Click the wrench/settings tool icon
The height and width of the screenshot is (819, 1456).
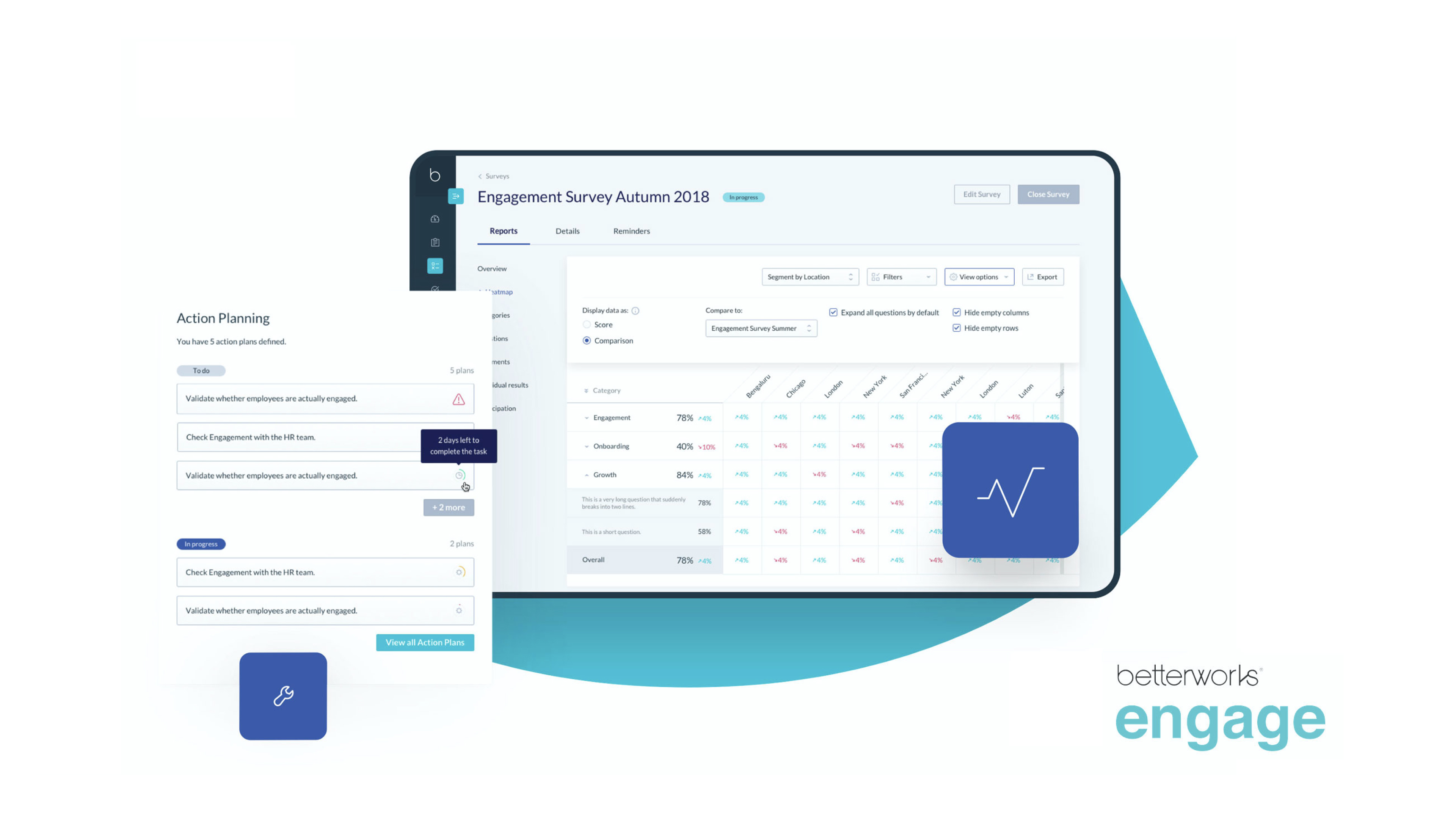pos(284,695)
